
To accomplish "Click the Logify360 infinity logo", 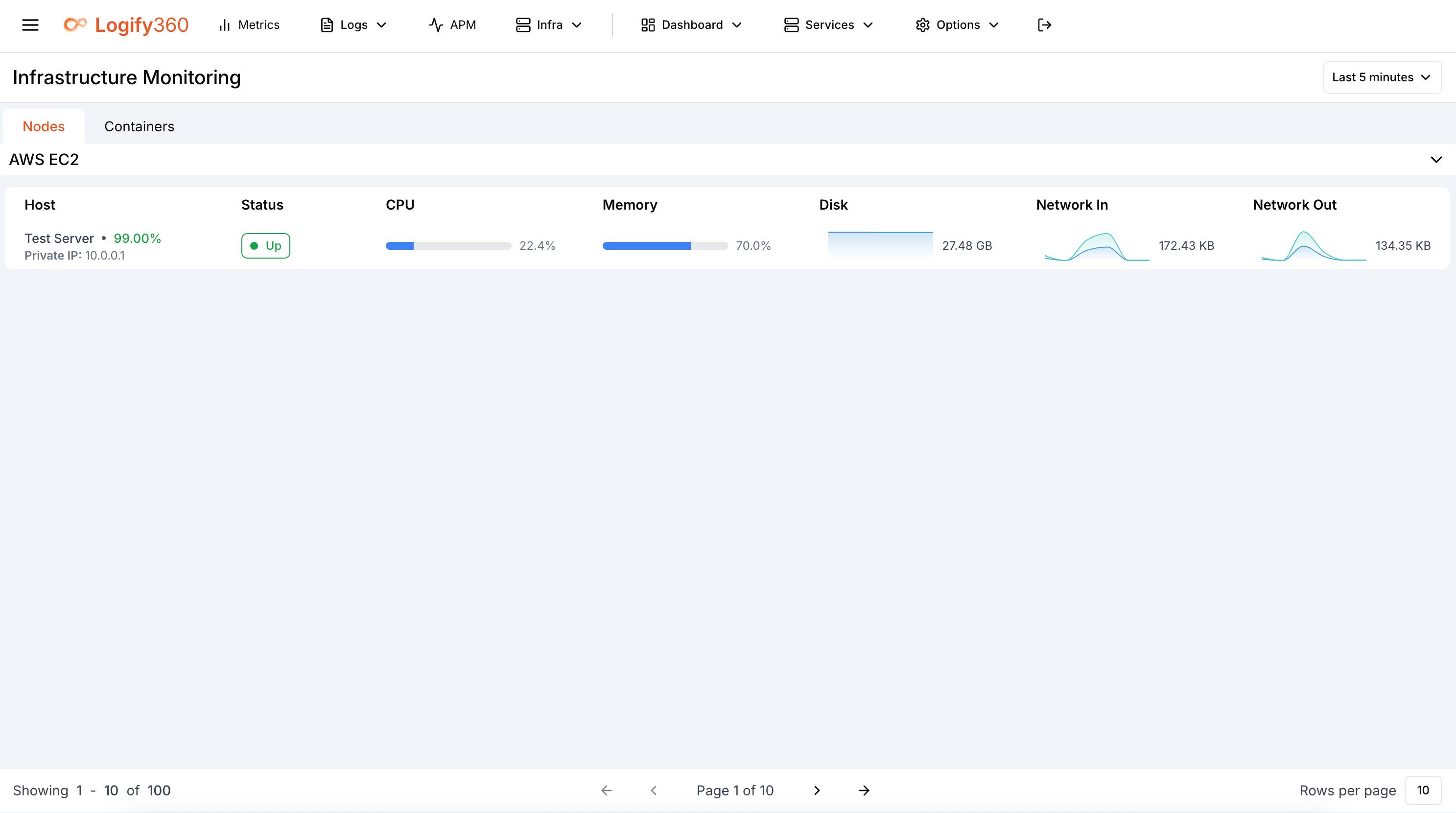I will coord(74,25).
